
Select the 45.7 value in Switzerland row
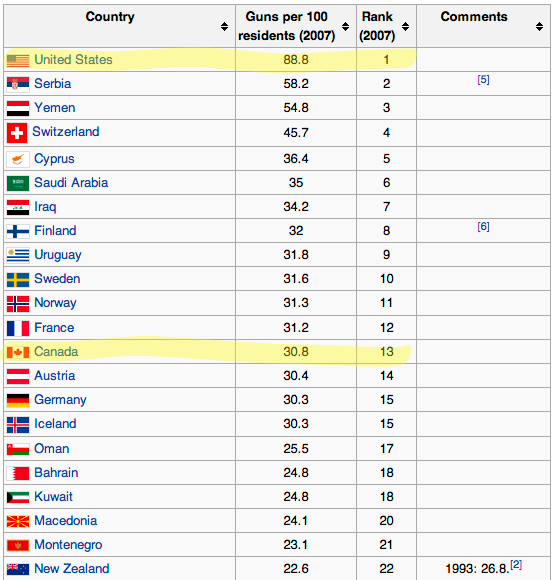(296, 133)
